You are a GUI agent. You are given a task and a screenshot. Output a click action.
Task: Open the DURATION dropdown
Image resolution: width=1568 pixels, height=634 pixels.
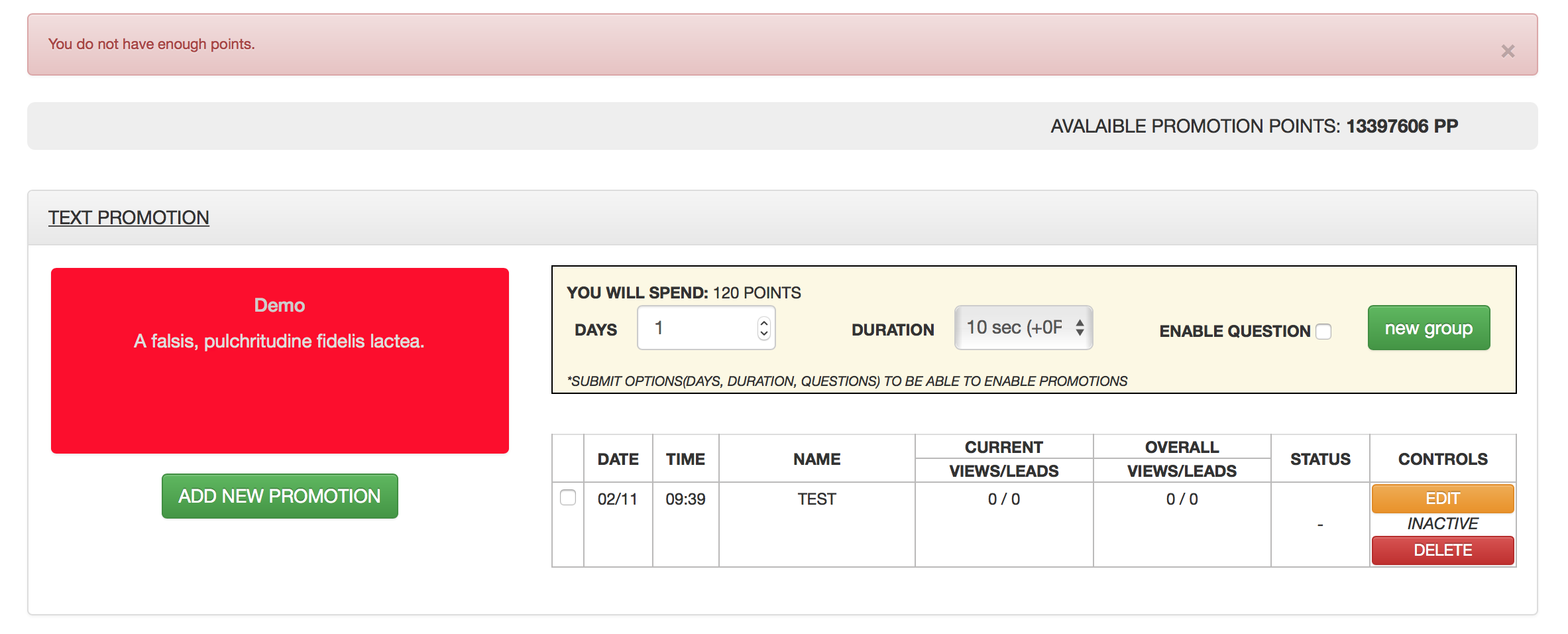coord(1023,328)
